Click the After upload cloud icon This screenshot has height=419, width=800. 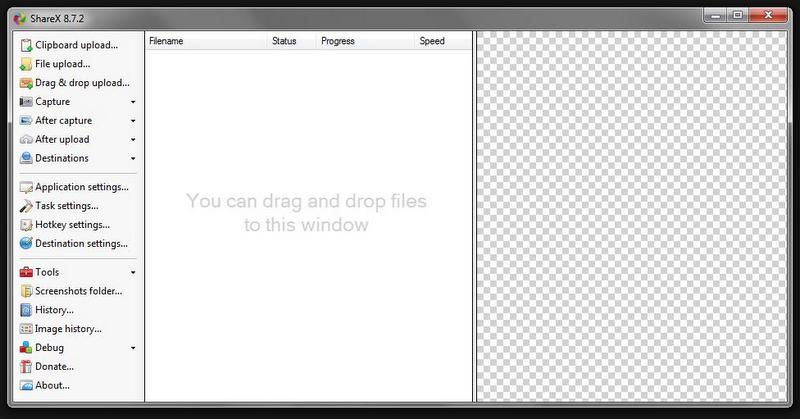26,139
